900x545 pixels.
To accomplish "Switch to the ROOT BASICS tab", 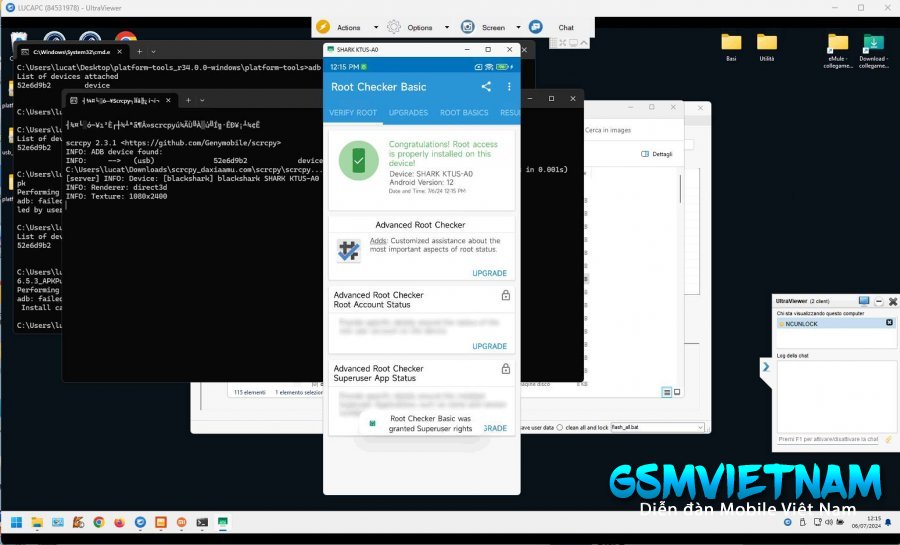I will [464, 112].
